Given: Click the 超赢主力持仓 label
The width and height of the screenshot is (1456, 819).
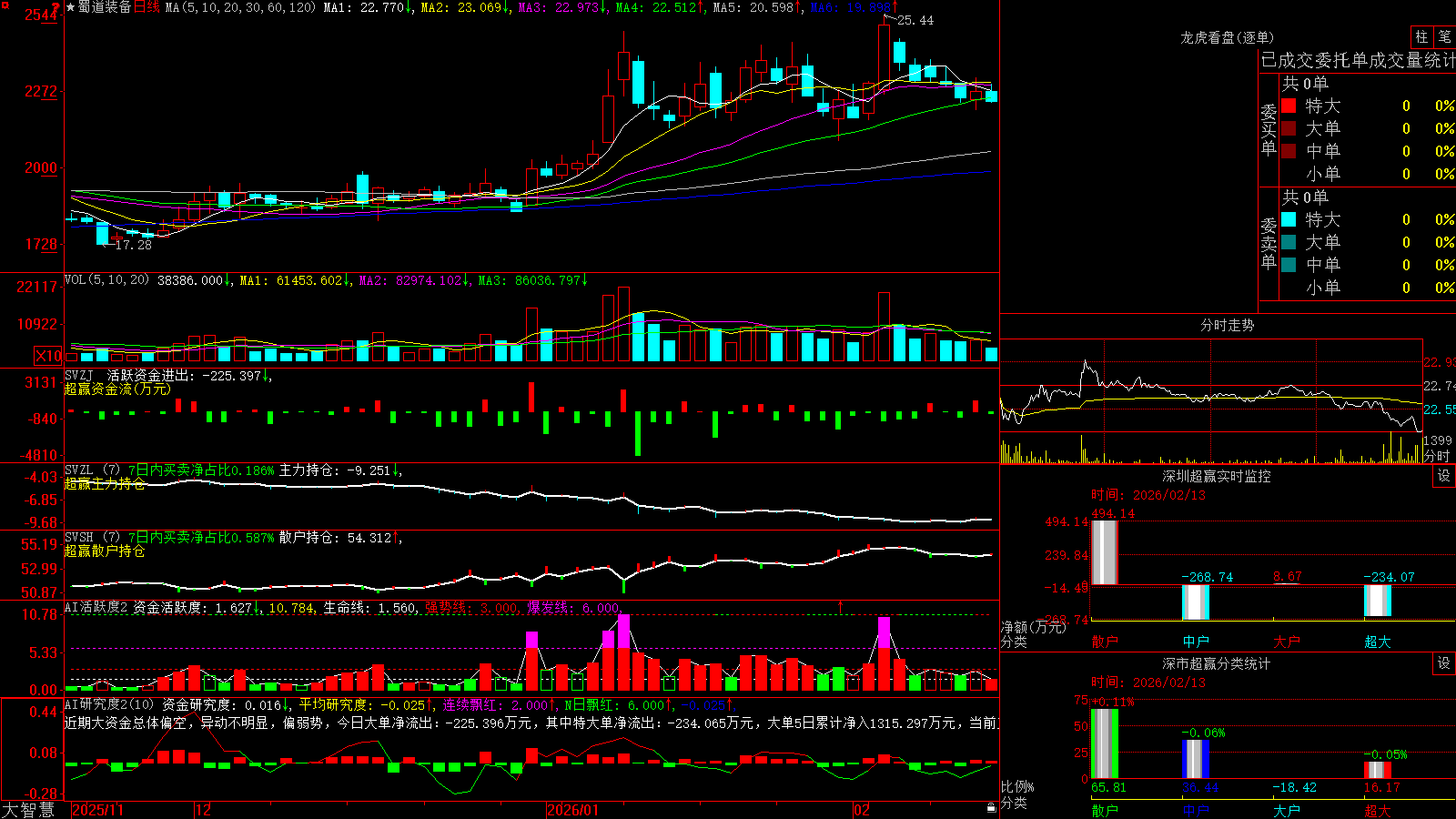Looking at the screenshot, I should click(x=105, y=484).
